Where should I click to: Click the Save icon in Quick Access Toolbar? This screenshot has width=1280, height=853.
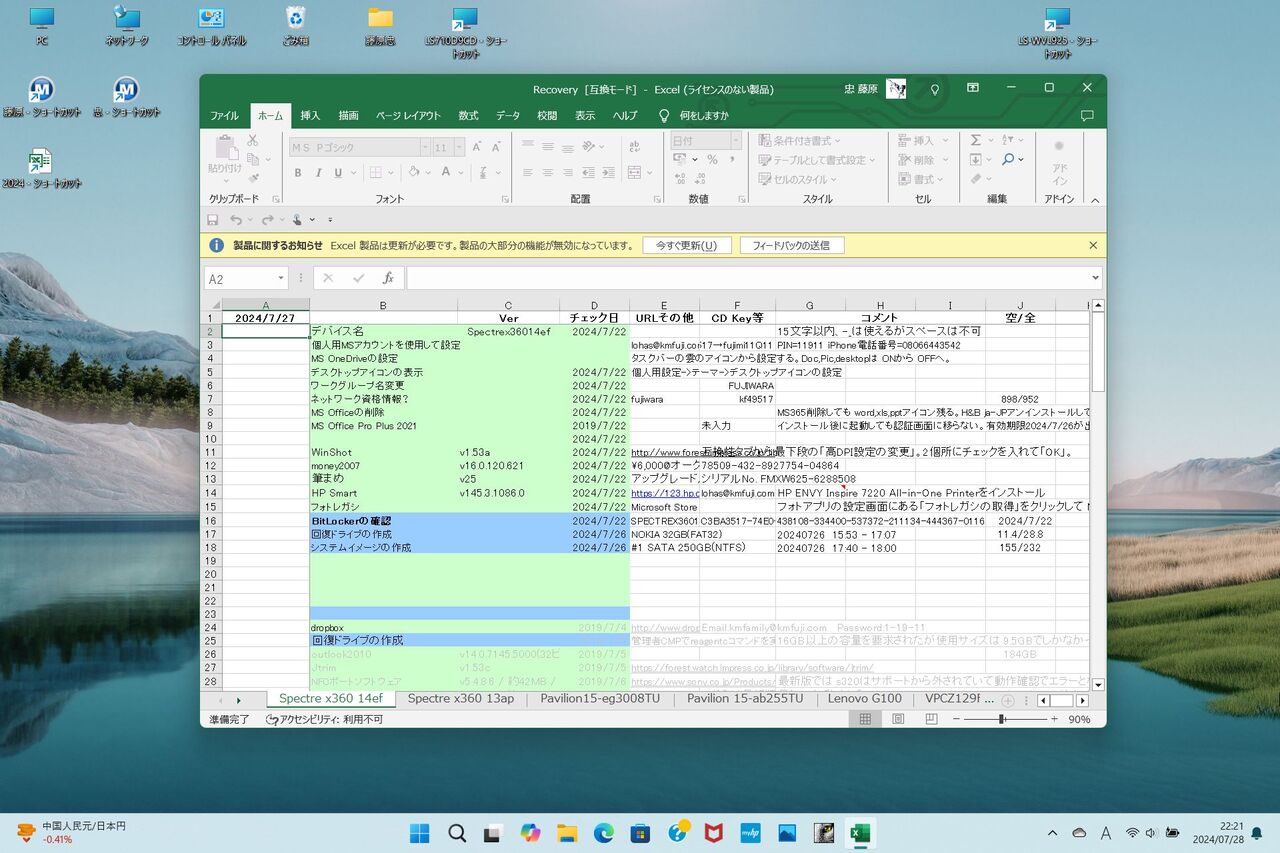point(212,220)
